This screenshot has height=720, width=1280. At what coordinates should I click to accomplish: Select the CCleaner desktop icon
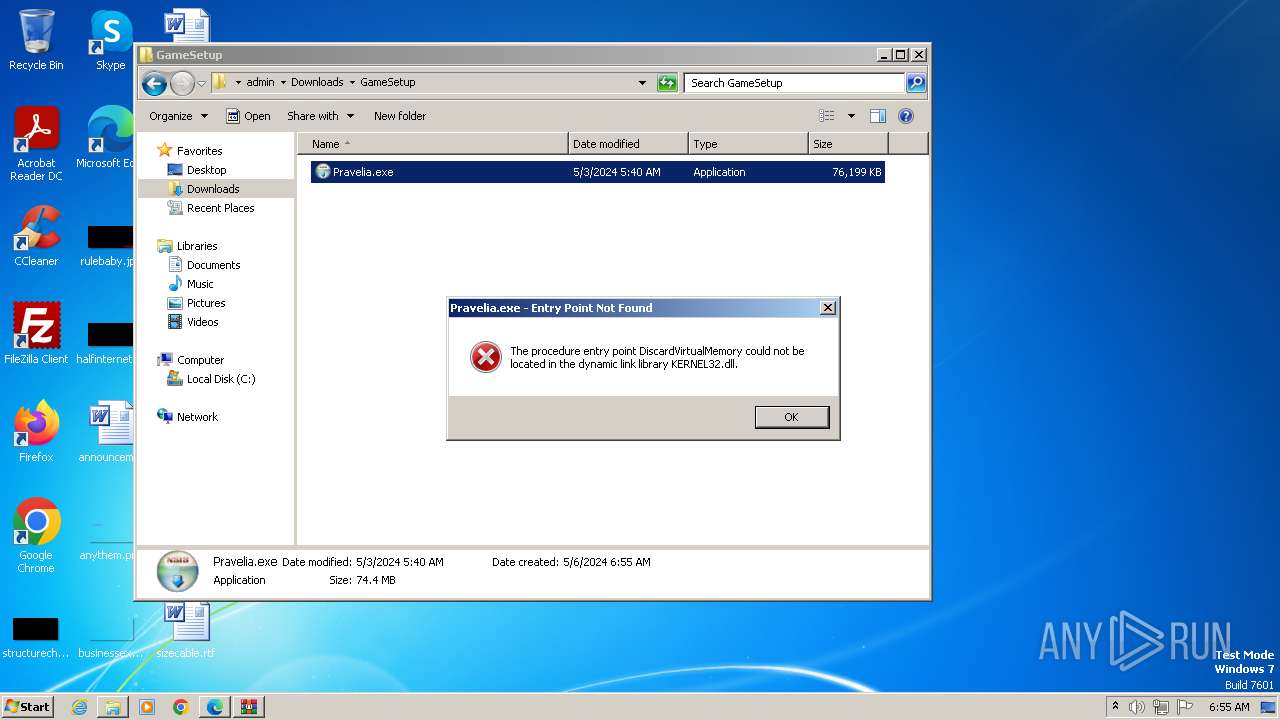(36, 236)
